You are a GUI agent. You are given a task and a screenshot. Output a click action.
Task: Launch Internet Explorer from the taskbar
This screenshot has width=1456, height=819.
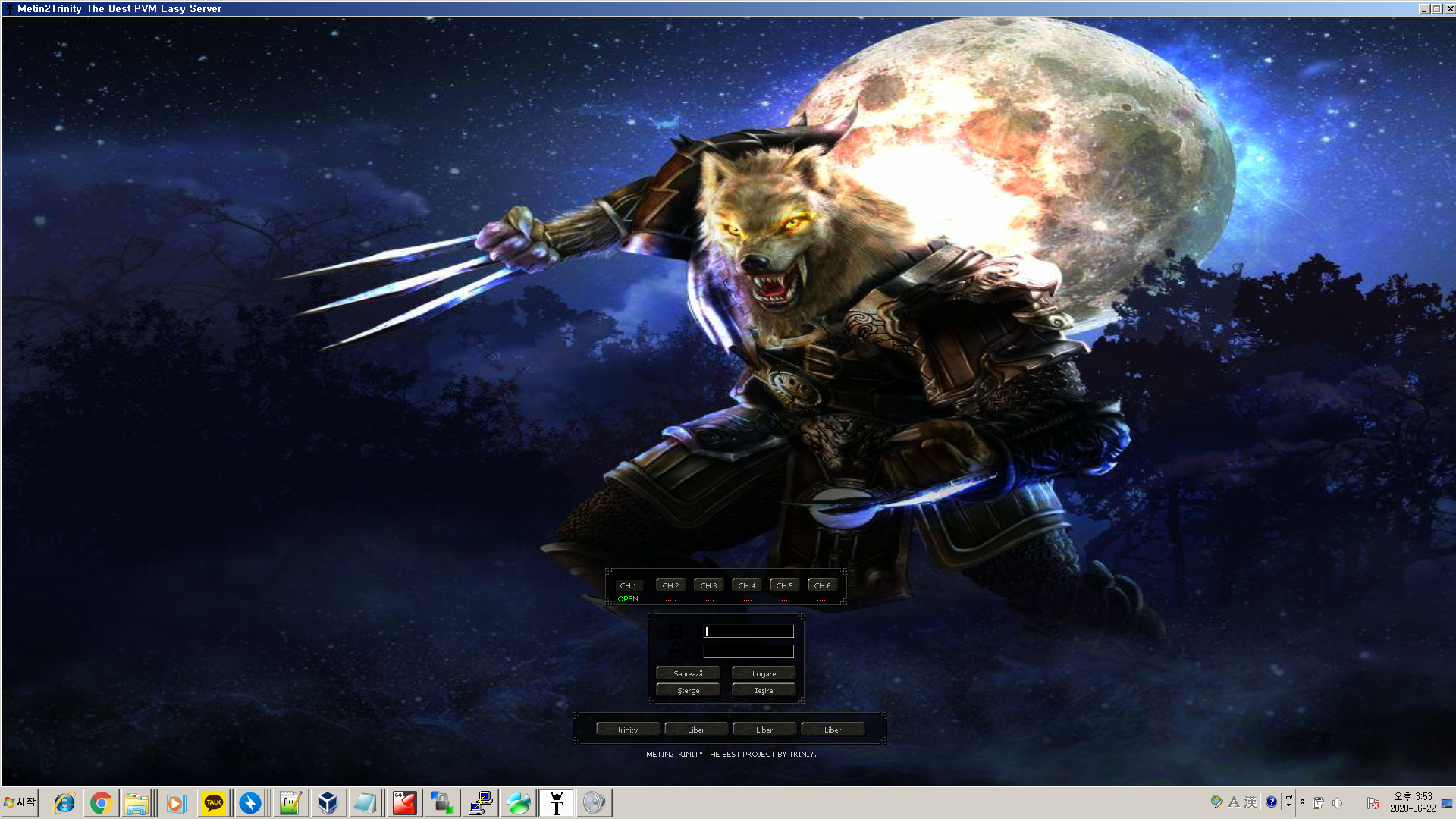tap(64, 803)
